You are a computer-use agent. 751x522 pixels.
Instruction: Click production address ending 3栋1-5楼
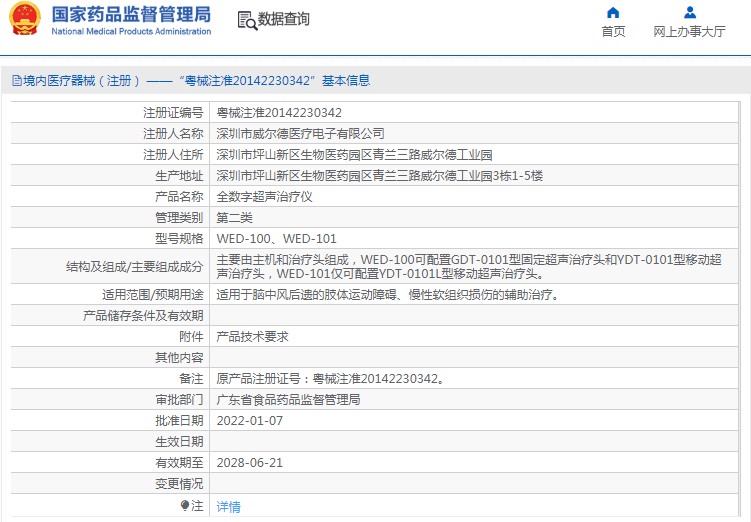[379, 176]
